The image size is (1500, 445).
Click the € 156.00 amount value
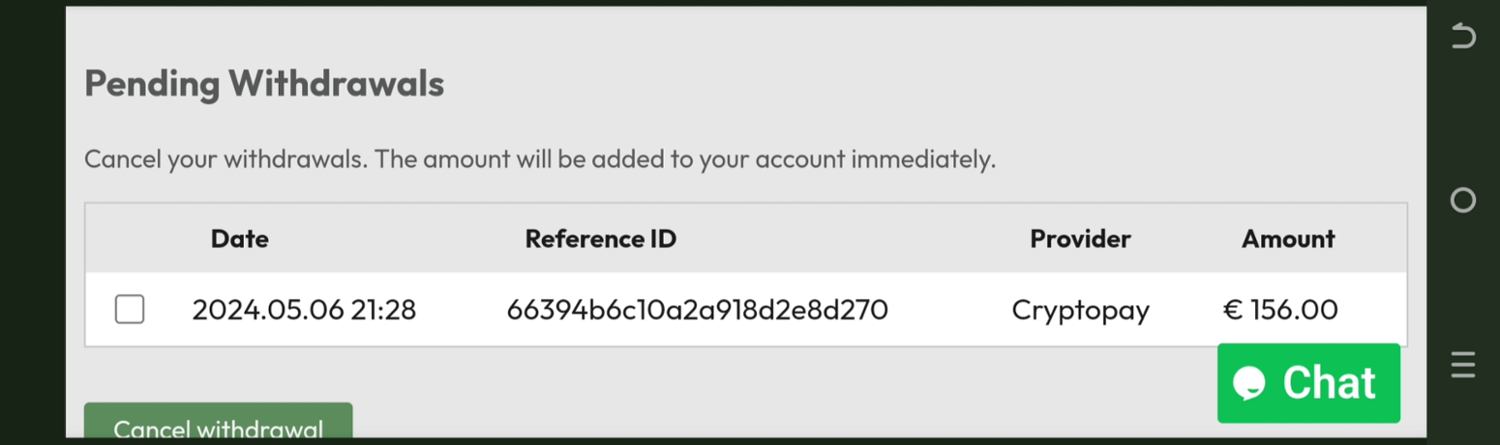point(1280,310)
